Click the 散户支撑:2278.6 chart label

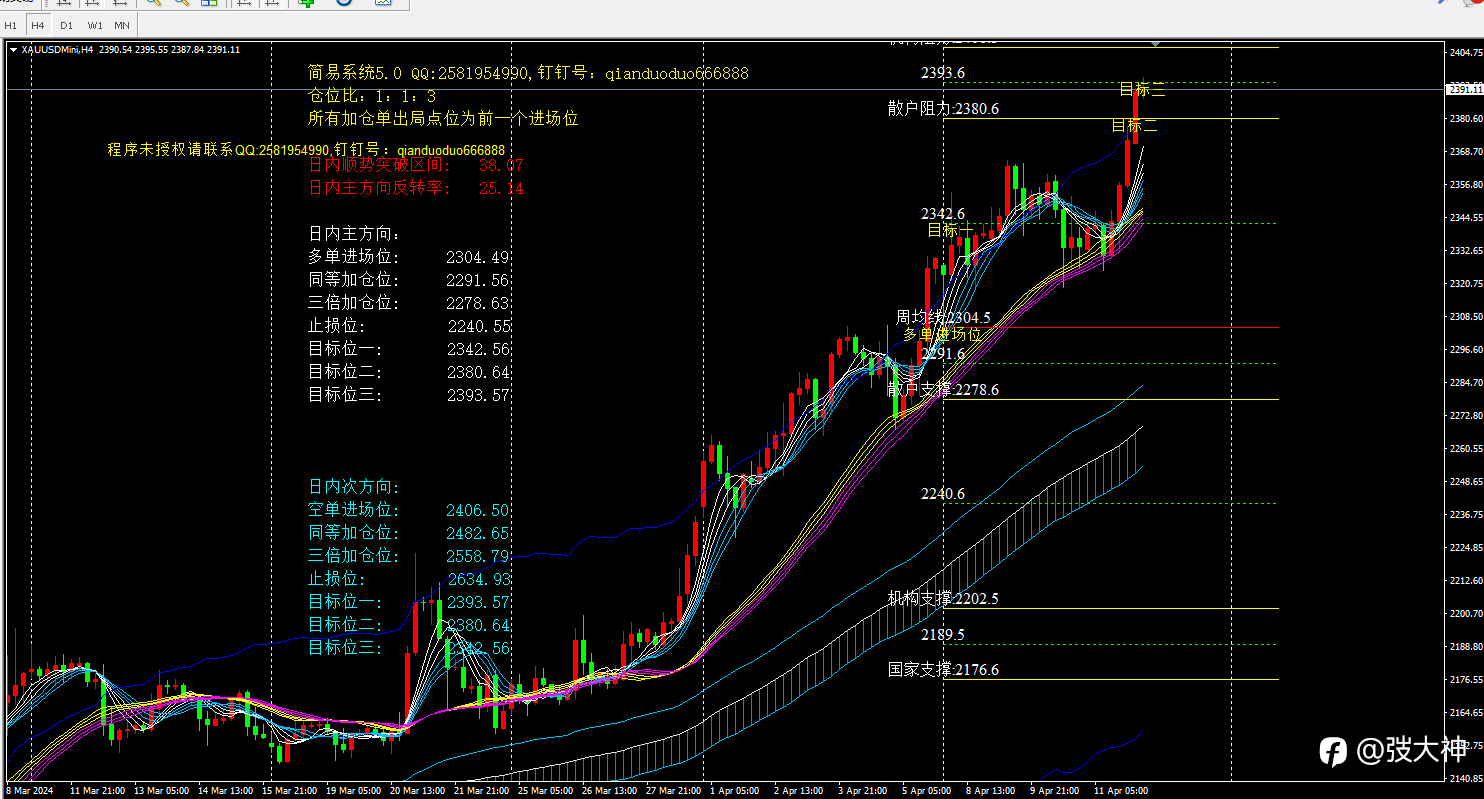pyautogui.click(x=943, y=389)
